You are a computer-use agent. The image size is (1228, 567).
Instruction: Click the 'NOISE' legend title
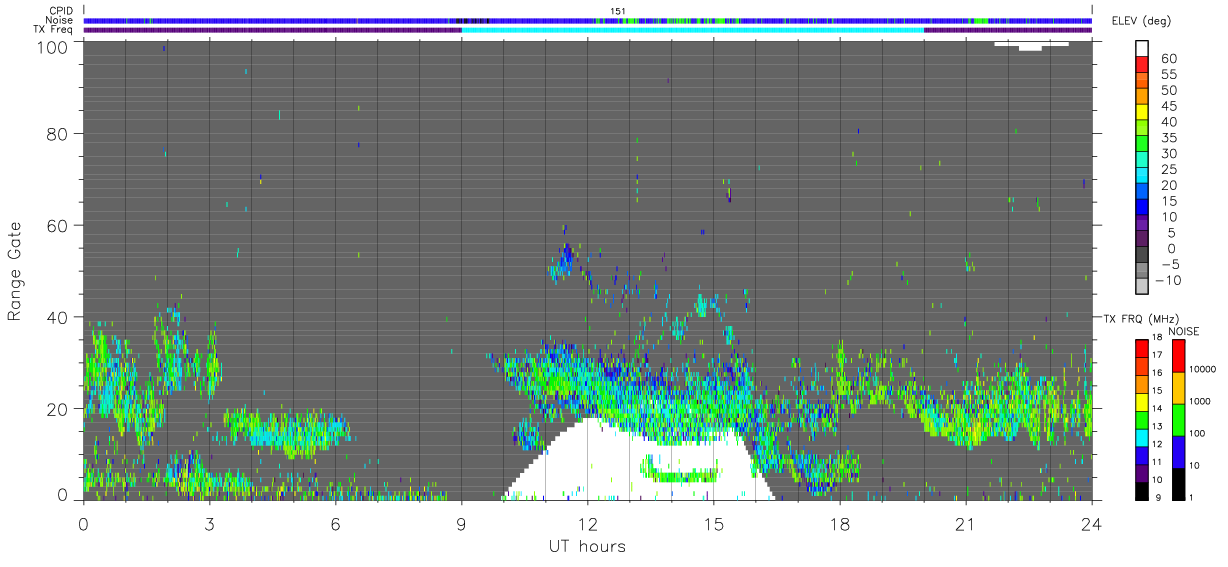pyautogui.click(x=1182, y=331)
